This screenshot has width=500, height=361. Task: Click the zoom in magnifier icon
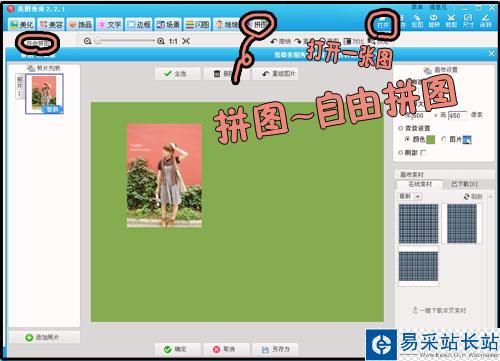pos(161,41)
